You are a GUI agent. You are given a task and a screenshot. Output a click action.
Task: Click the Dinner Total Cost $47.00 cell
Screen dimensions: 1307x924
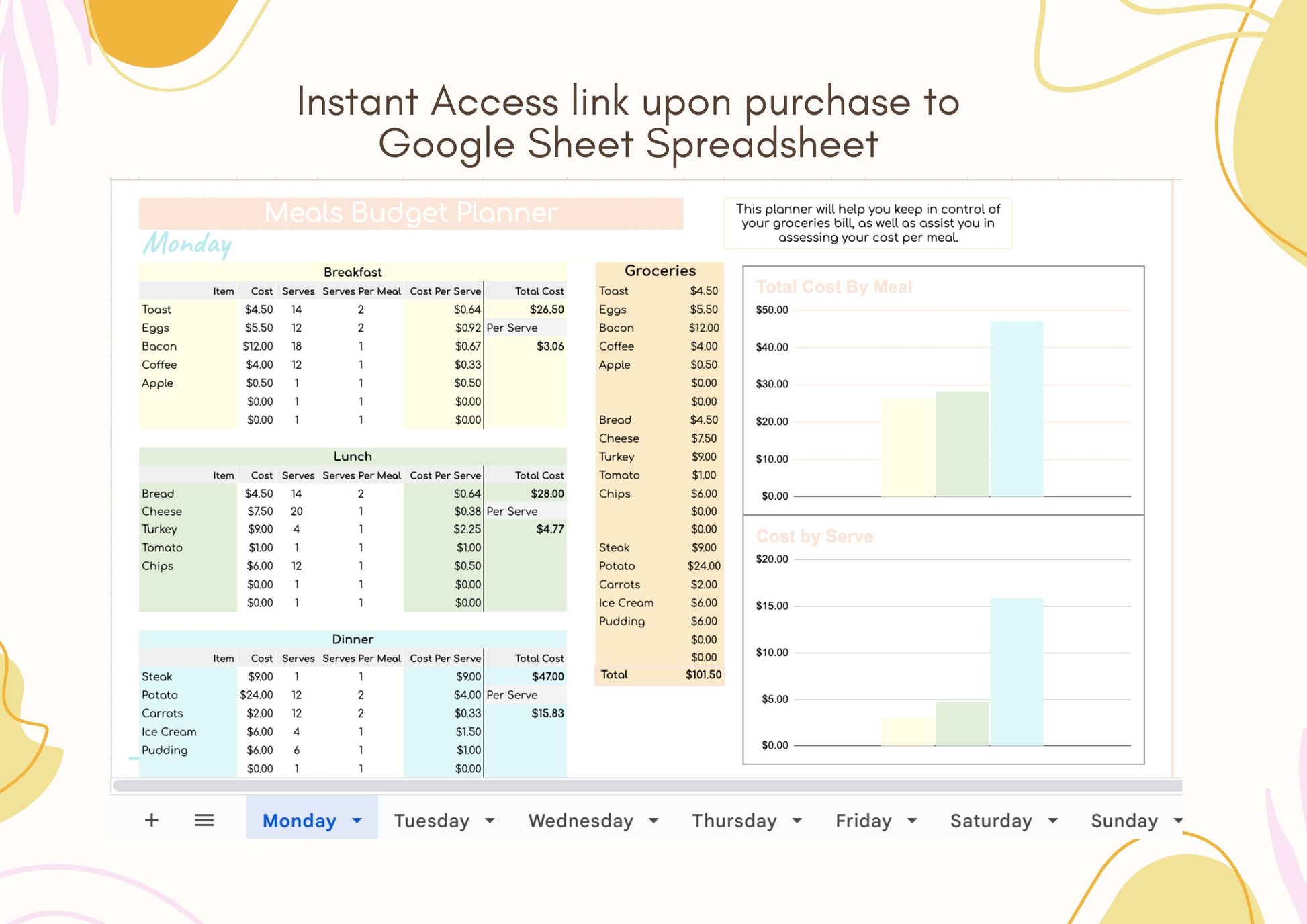(547, 677)
